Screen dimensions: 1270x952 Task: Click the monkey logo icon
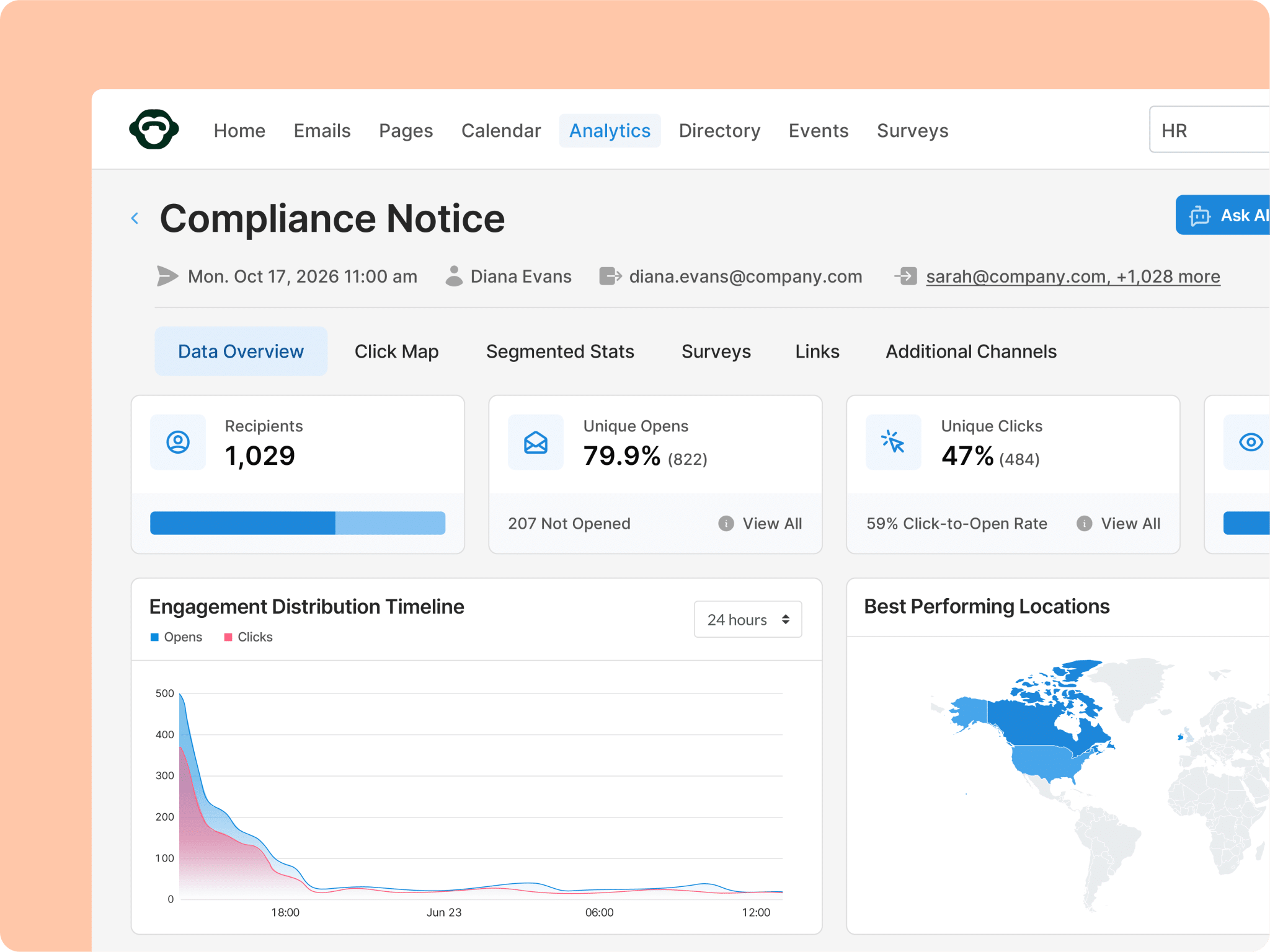(x=154, y=130)
